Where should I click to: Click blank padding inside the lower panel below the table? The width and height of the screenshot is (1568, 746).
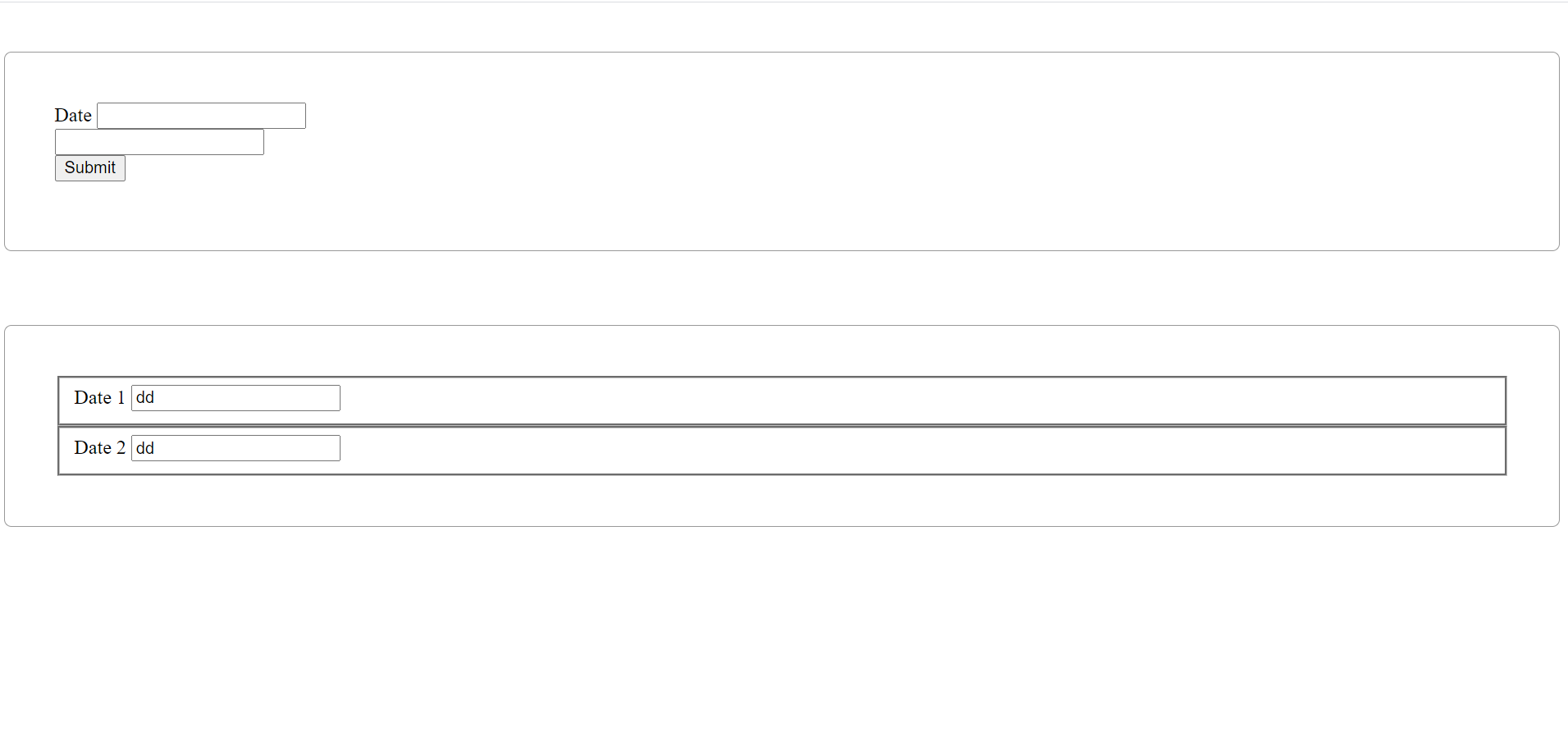781,501
